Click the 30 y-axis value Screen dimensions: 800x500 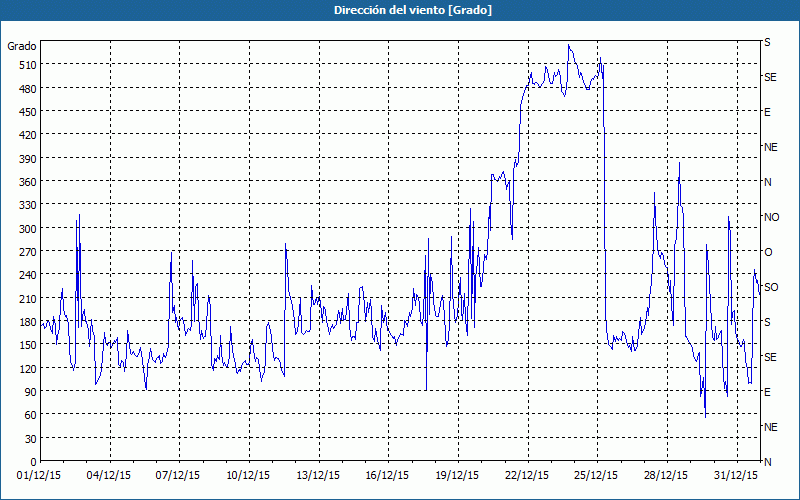31,439
